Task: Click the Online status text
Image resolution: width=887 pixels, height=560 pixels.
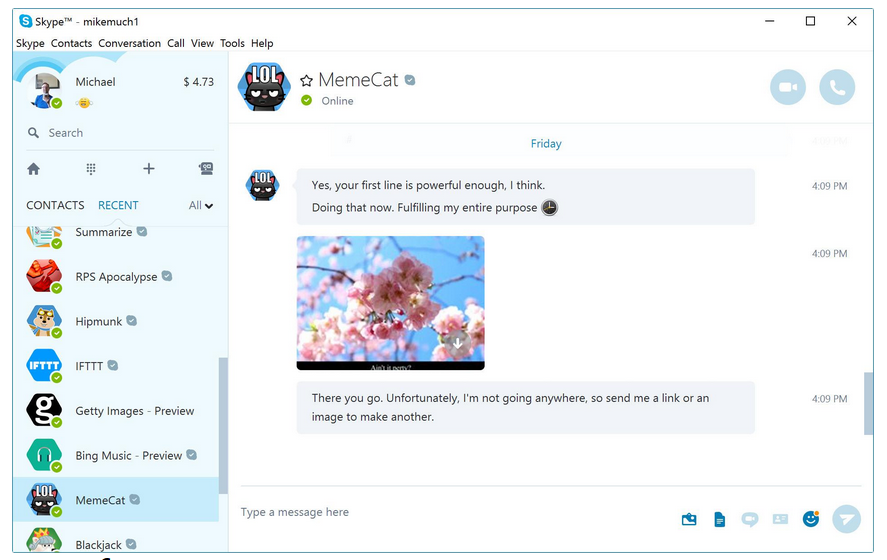Action: click(x=337, y=101)
